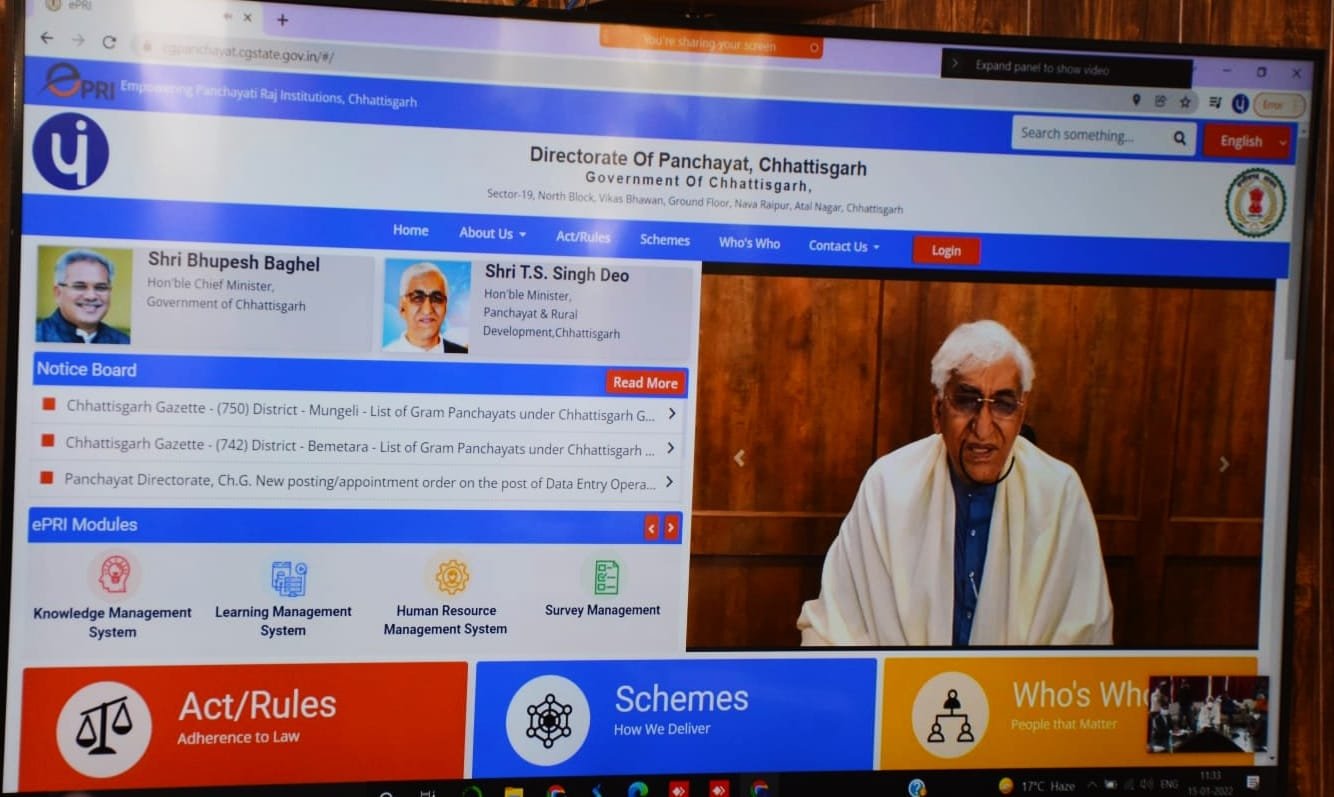
Task: Open the Schemes menu item
Action: [x=665, y=240]
